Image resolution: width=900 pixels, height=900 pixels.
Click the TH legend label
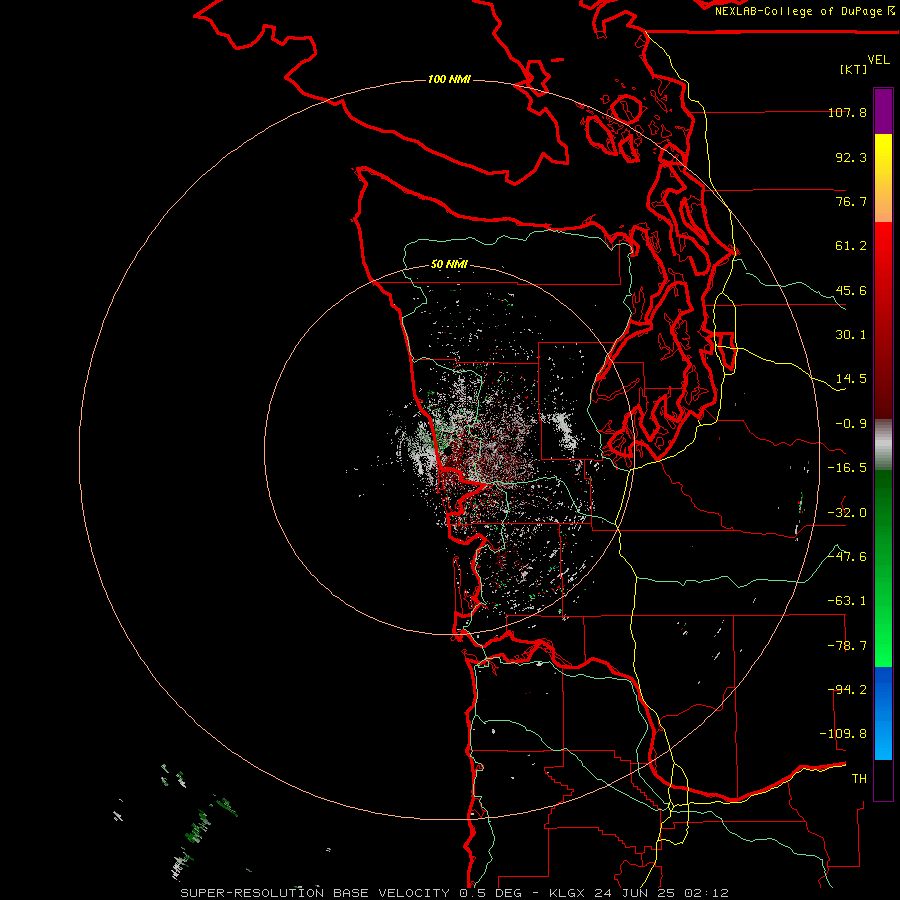(x=859, y=779)
